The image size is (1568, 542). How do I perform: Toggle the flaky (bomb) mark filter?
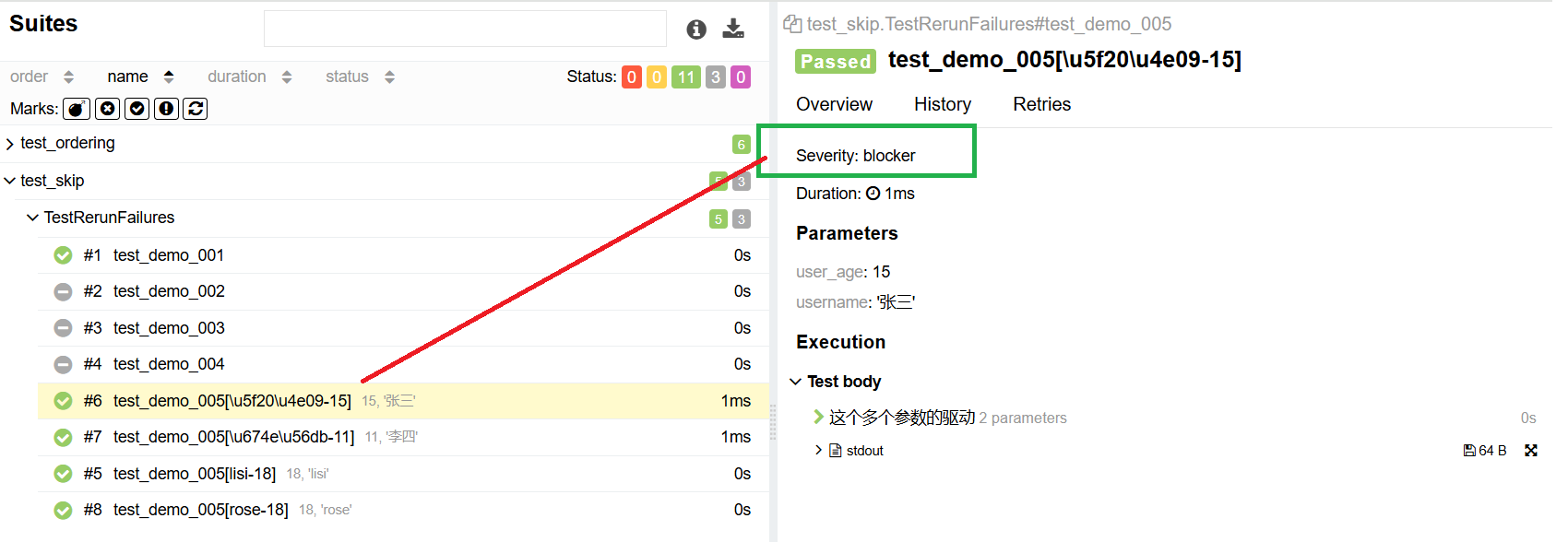point(77,109)
